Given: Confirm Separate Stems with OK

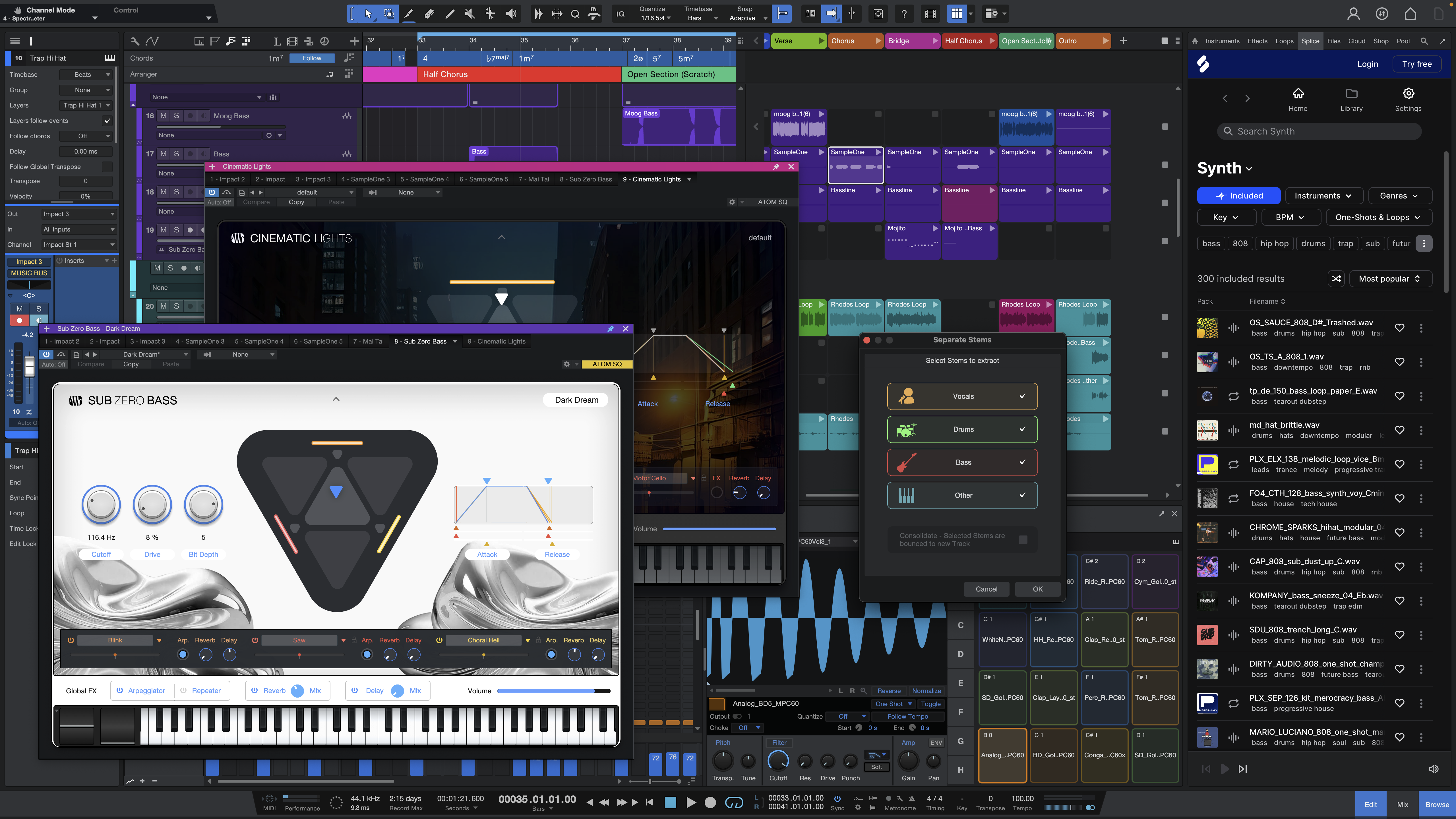Looking at the screenshot, I should pos(1038,589).
